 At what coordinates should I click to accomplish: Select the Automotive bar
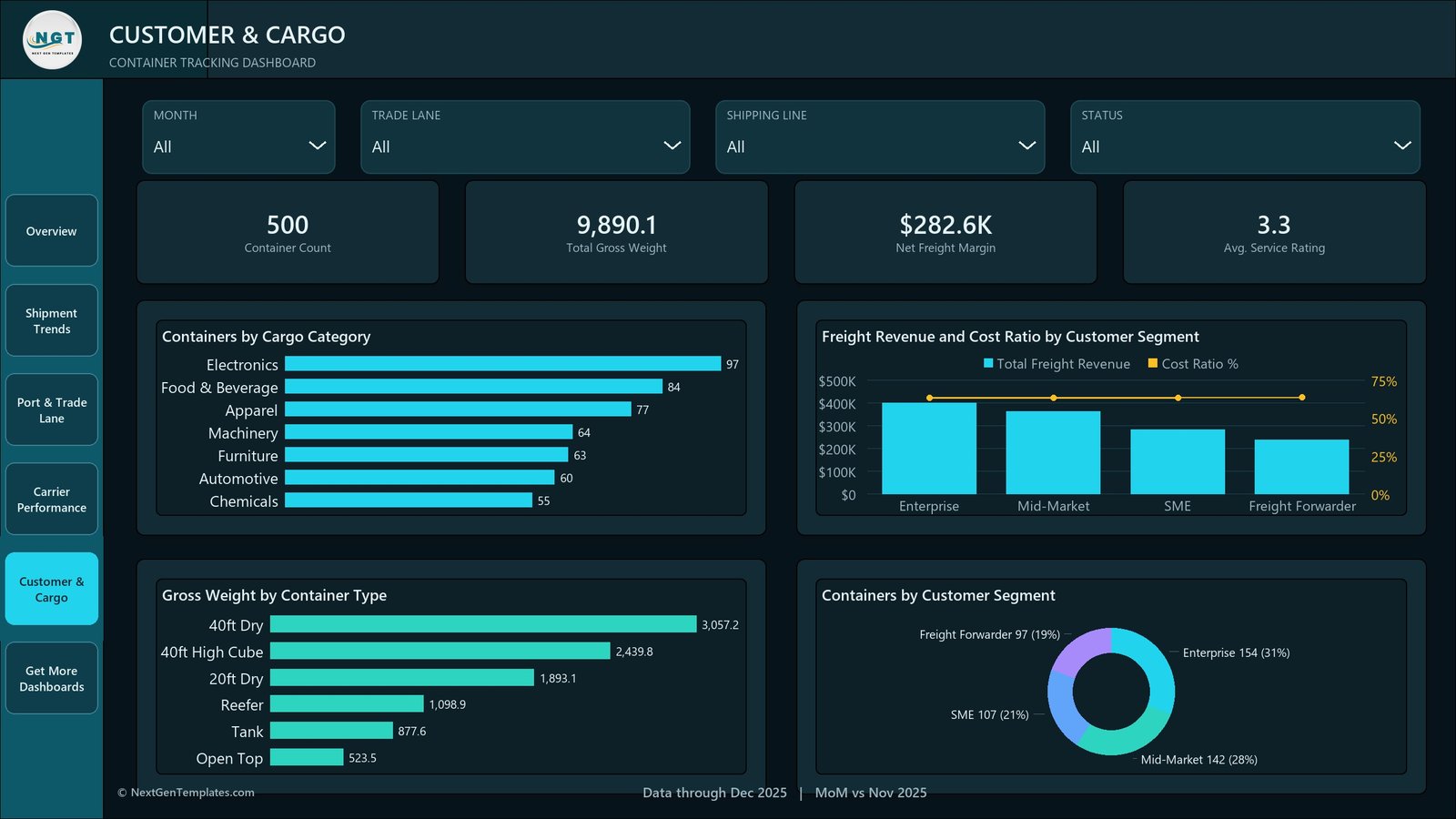click(x=420, y=478)
